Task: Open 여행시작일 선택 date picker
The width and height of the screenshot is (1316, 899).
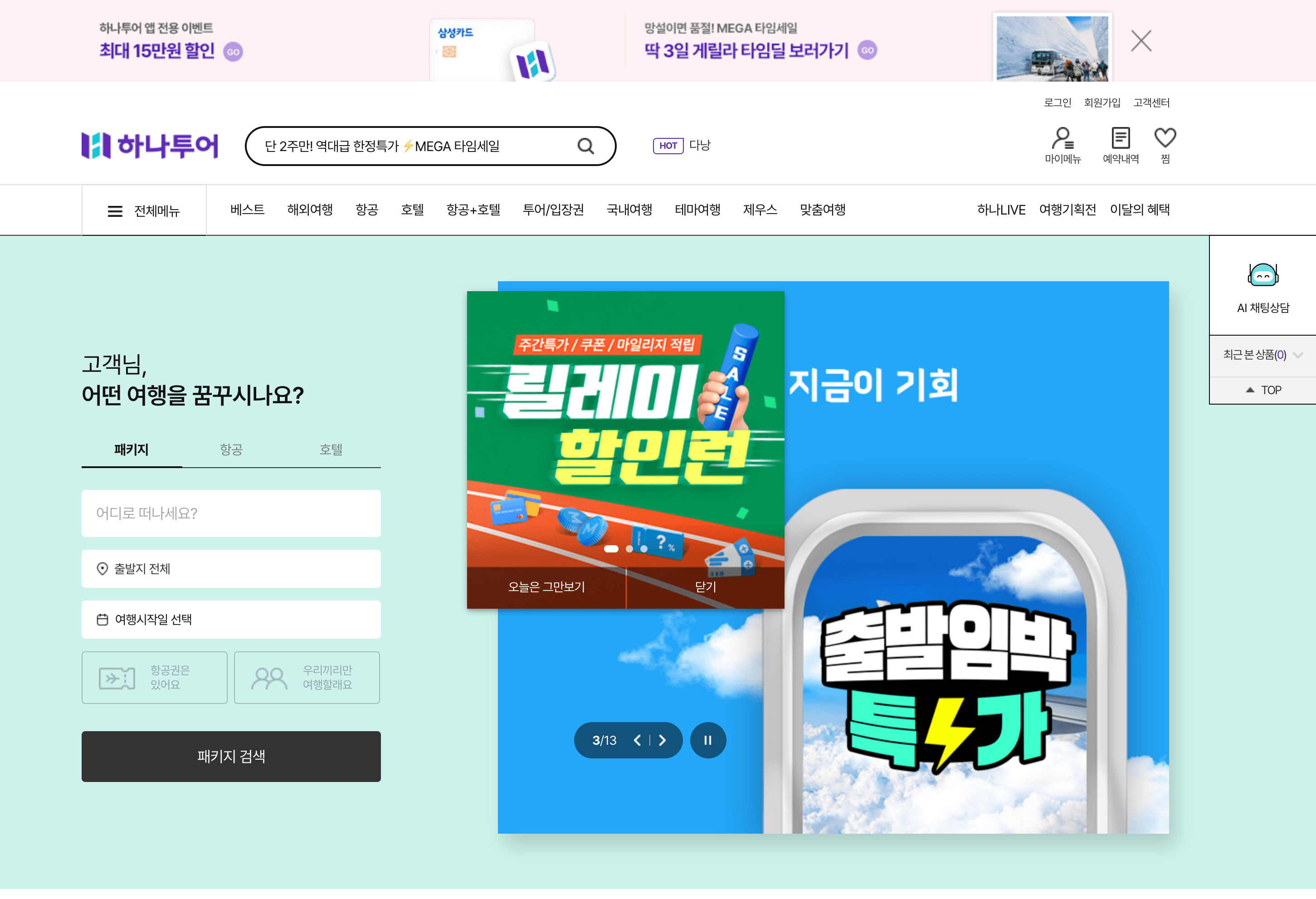Action: pos(231,620)
